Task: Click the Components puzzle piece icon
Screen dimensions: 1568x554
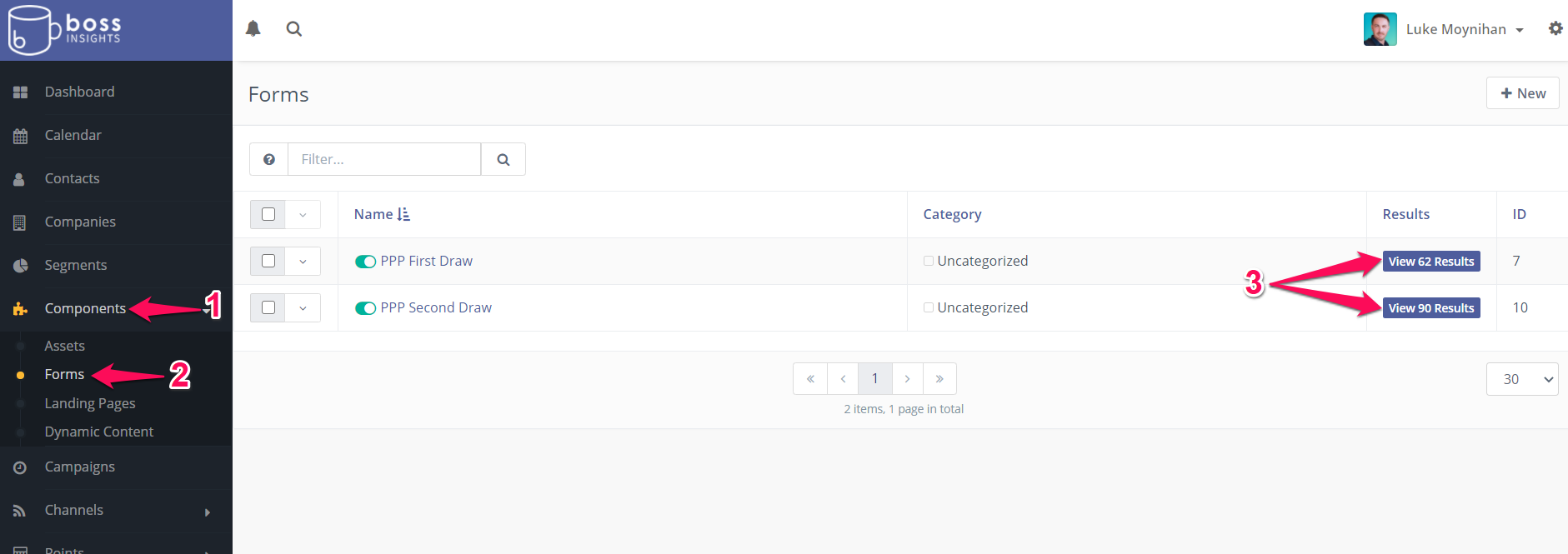Action: tap(20, 309)
